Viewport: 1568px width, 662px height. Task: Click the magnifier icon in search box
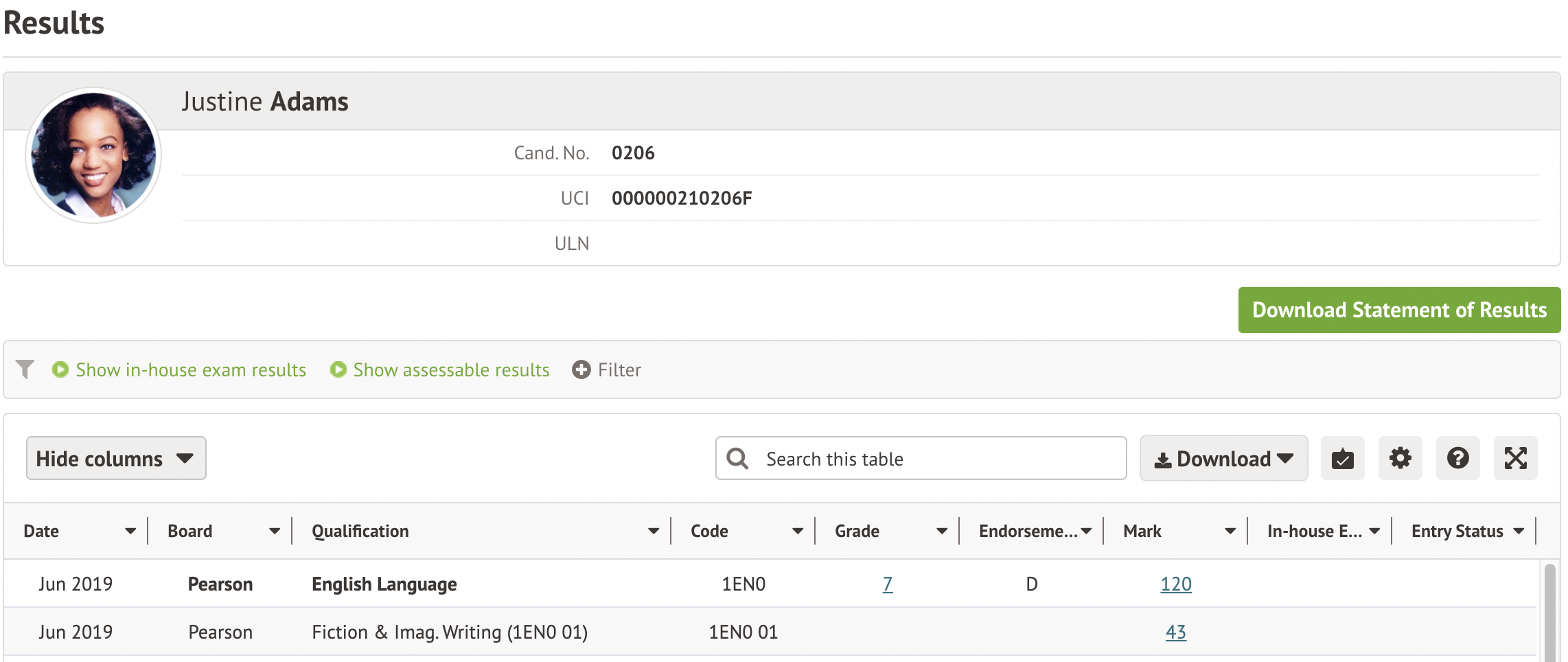[737, 458]
